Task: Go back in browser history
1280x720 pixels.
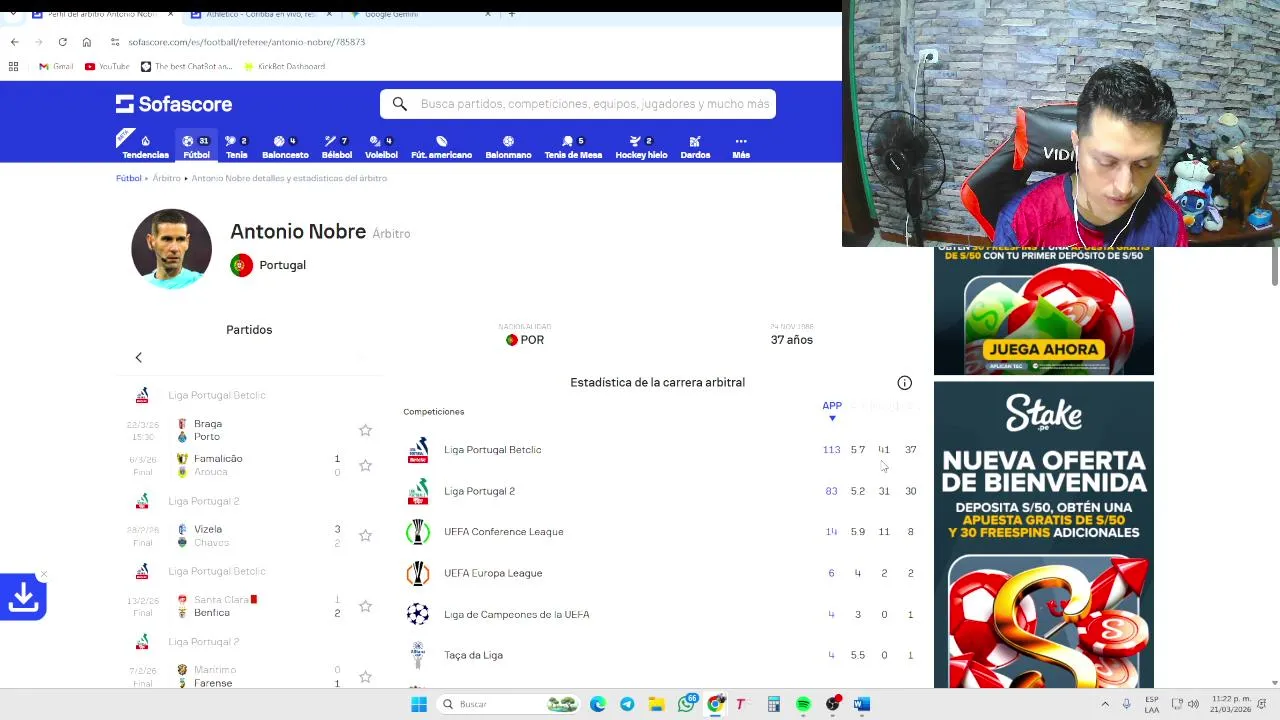Action: pos(14,42)
